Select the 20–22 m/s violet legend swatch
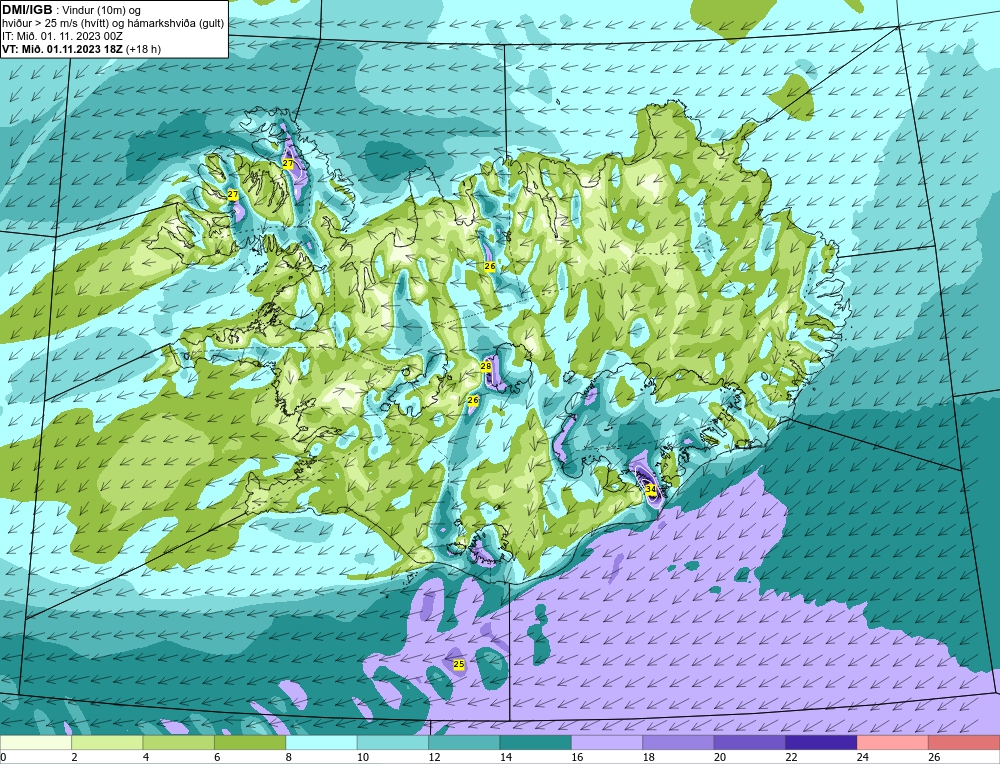Viewport: 1000px width, 764px height. click(x=750, y=743)
